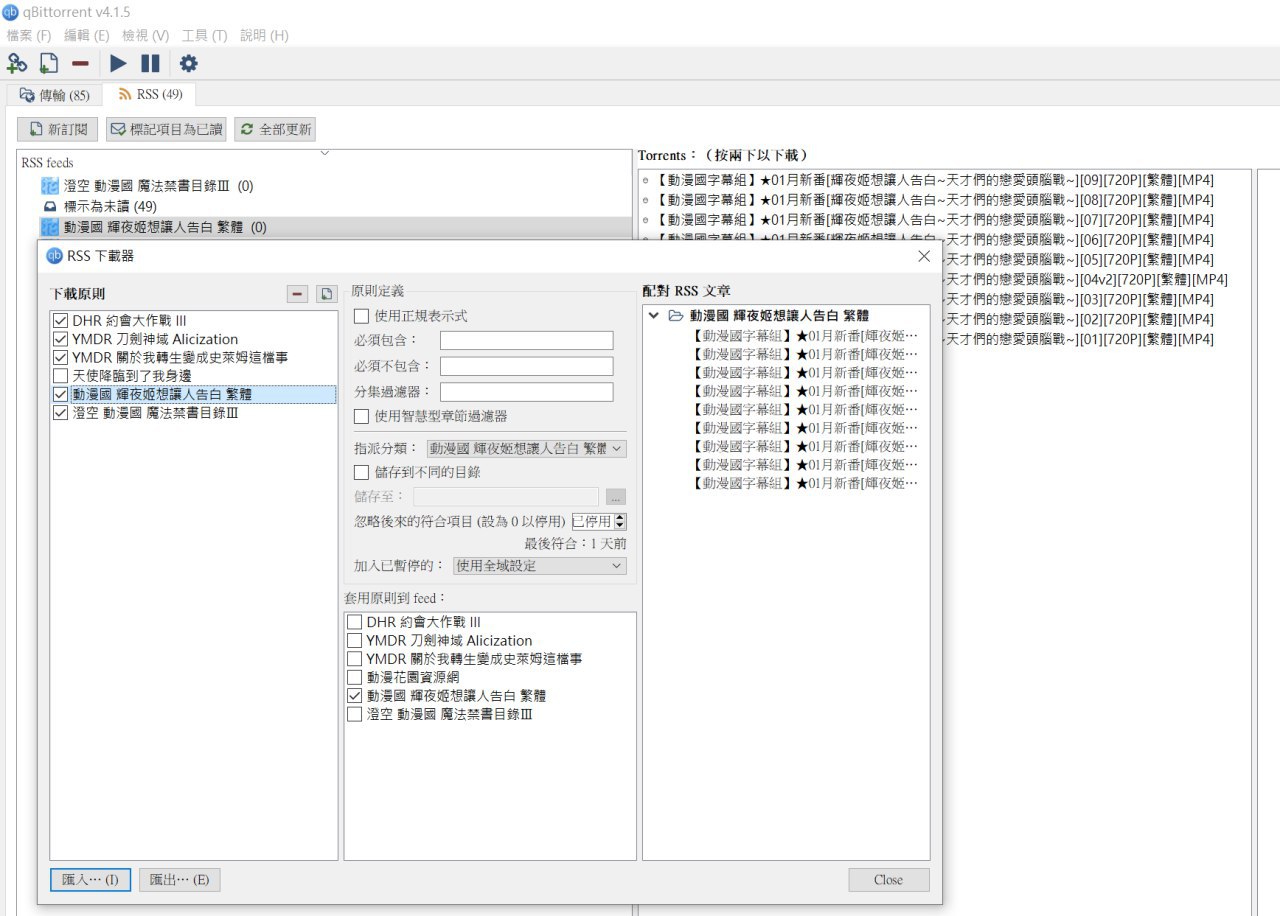Viewport: 1280px width, 916px height.
Task: Click the 新訂閱 button
Action: point(58,129)
